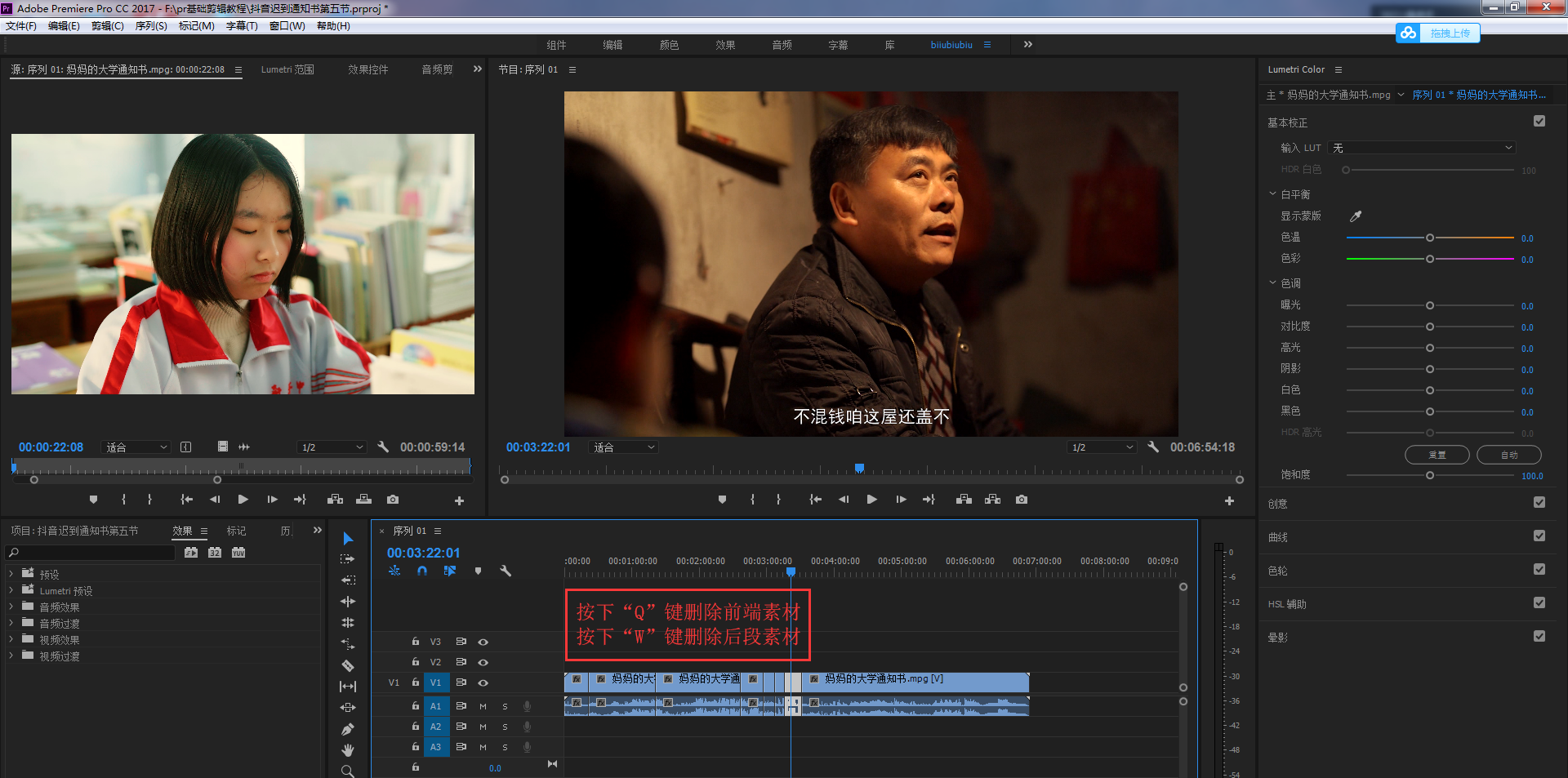Toggle accelerated effects filter in Effects panel
This screenshot has width=1568, height=778.
tap(191, 553)
